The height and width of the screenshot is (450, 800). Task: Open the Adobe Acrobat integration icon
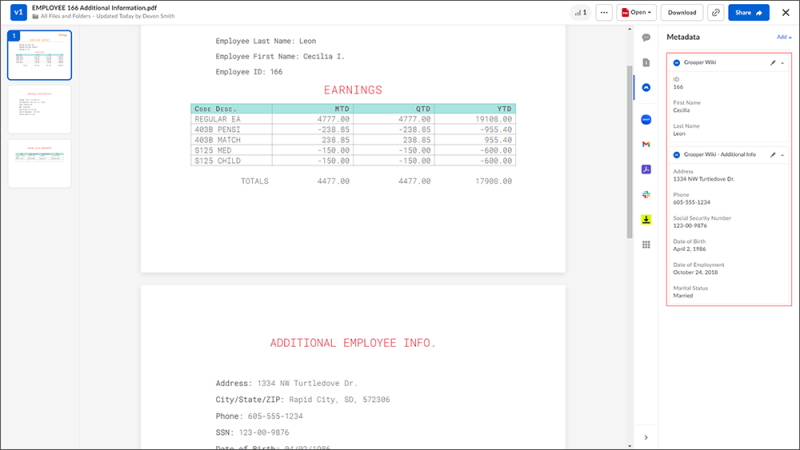[x=646, y=169]
